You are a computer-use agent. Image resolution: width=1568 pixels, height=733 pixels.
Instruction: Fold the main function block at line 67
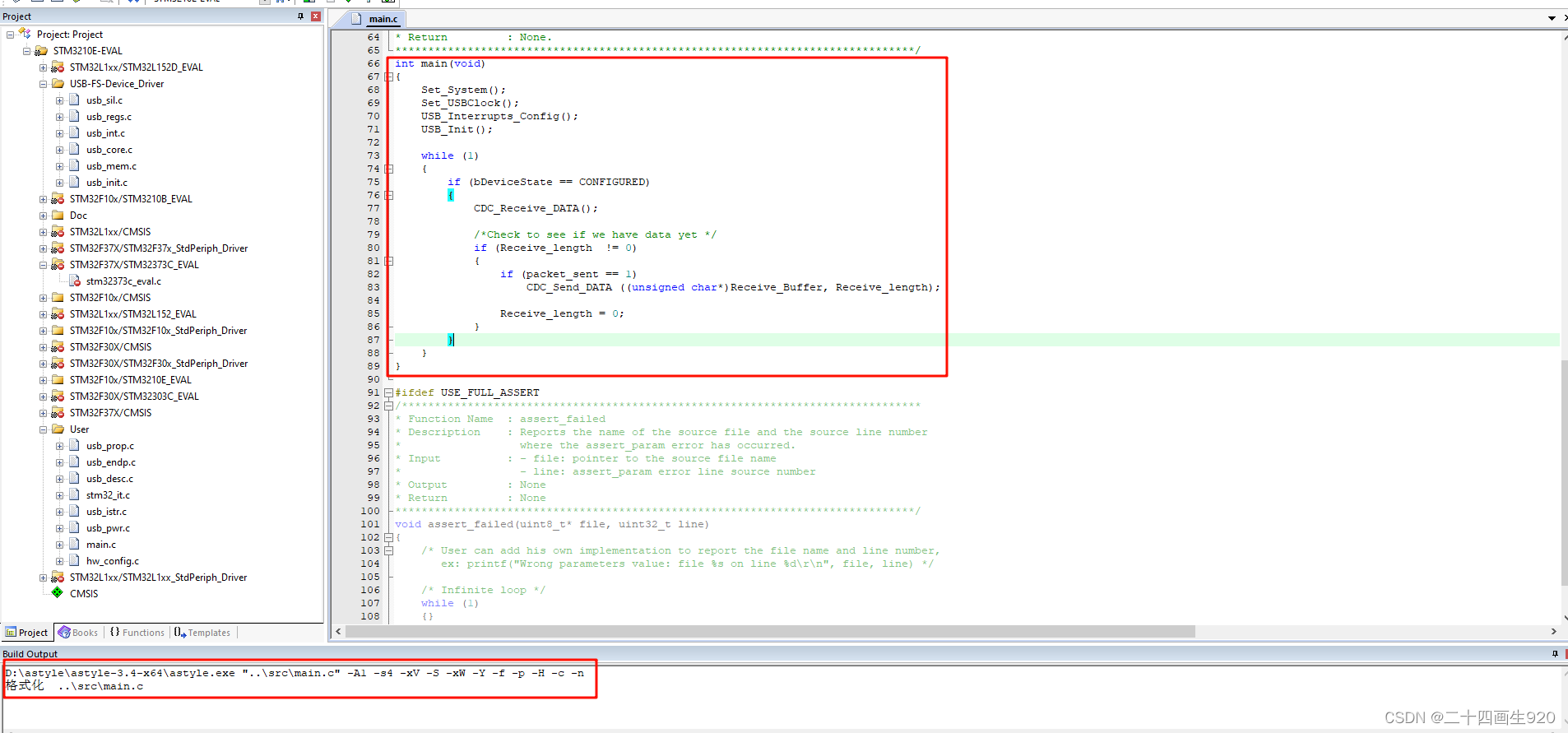click(389, 77)
